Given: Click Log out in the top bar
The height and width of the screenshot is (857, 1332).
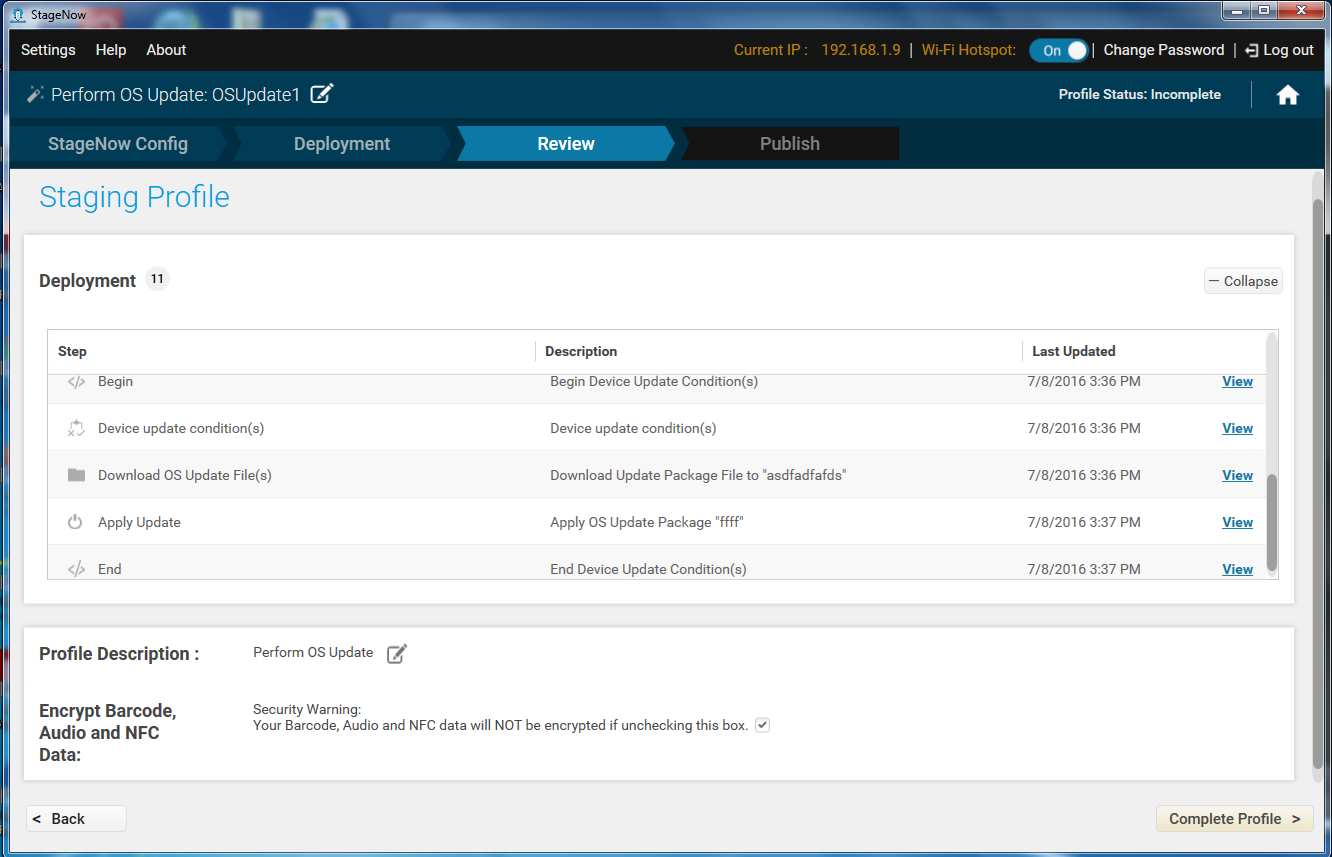Looking at the screenshot, I should pyautogui.click(x=1279, y=50).
